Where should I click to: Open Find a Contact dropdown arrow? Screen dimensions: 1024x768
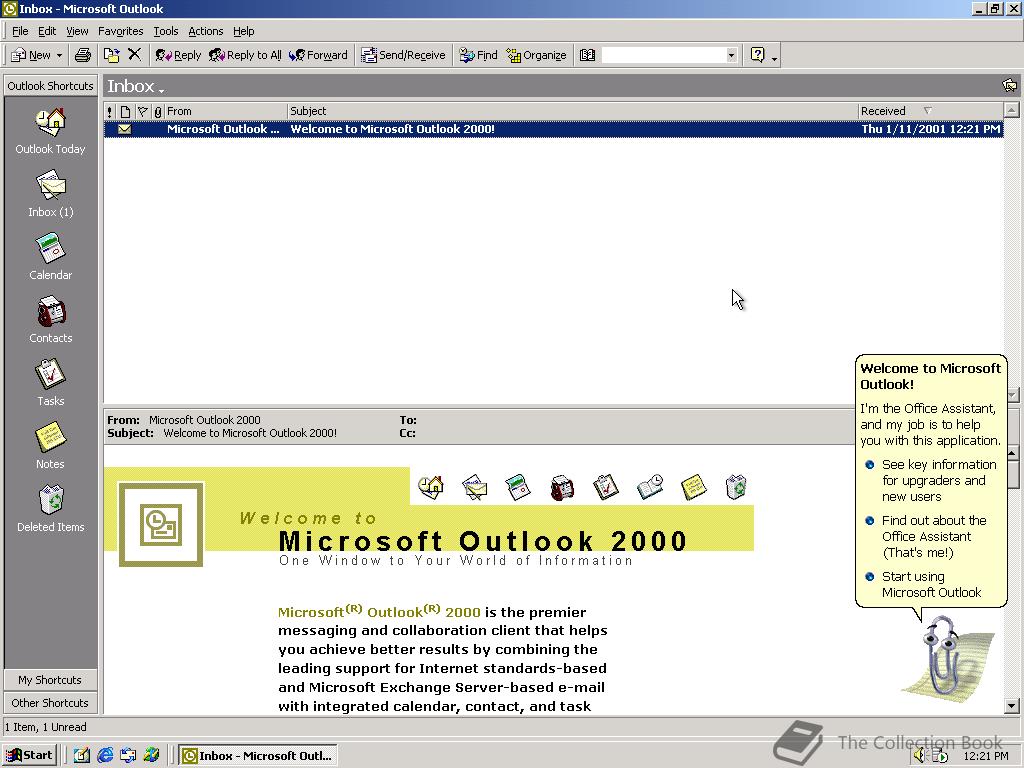pyautogui.click(x=731, y=56)
